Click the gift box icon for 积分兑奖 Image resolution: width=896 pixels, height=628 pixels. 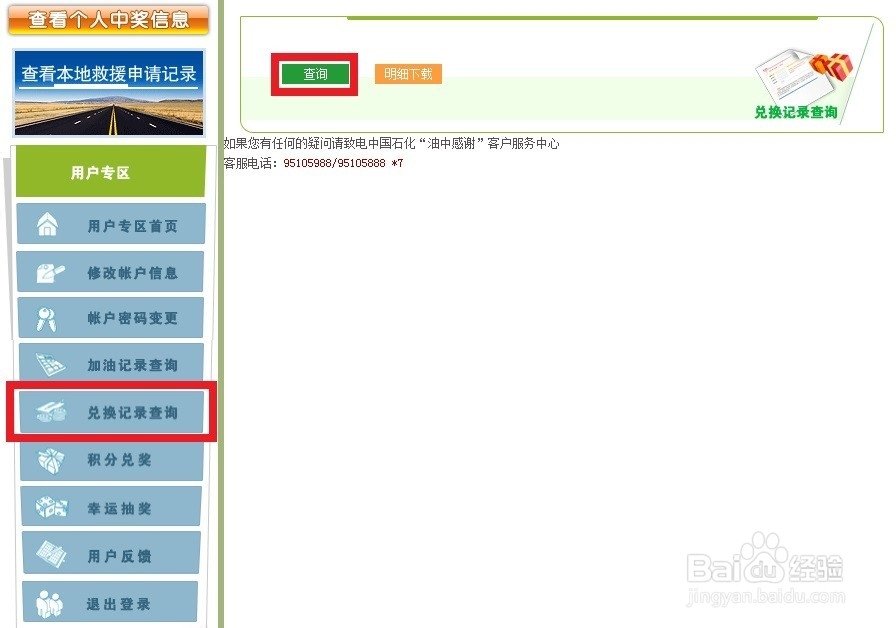[x=51, y=460]
